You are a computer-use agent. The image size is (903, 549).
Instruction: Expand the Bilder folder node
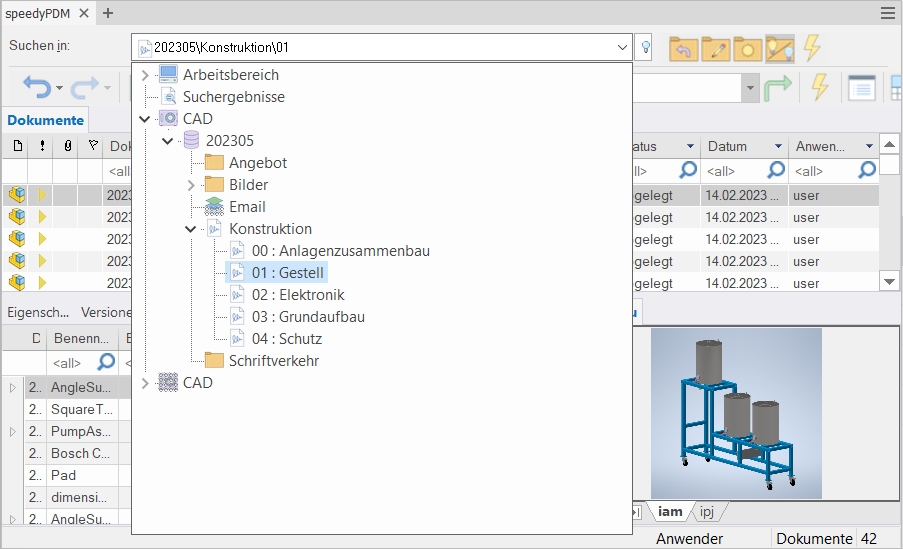pyautogui.click(x=191, y=185)
